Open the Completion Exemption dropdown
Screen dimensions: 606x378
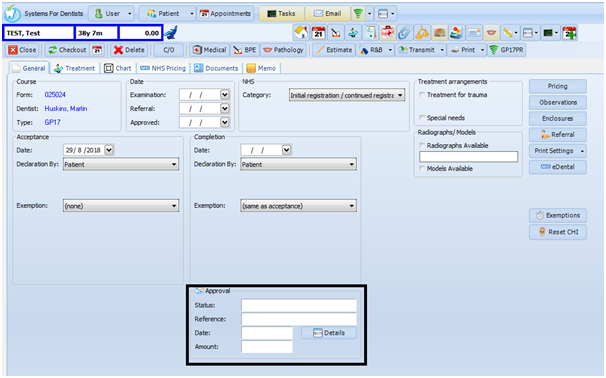[x=298, y=206]
